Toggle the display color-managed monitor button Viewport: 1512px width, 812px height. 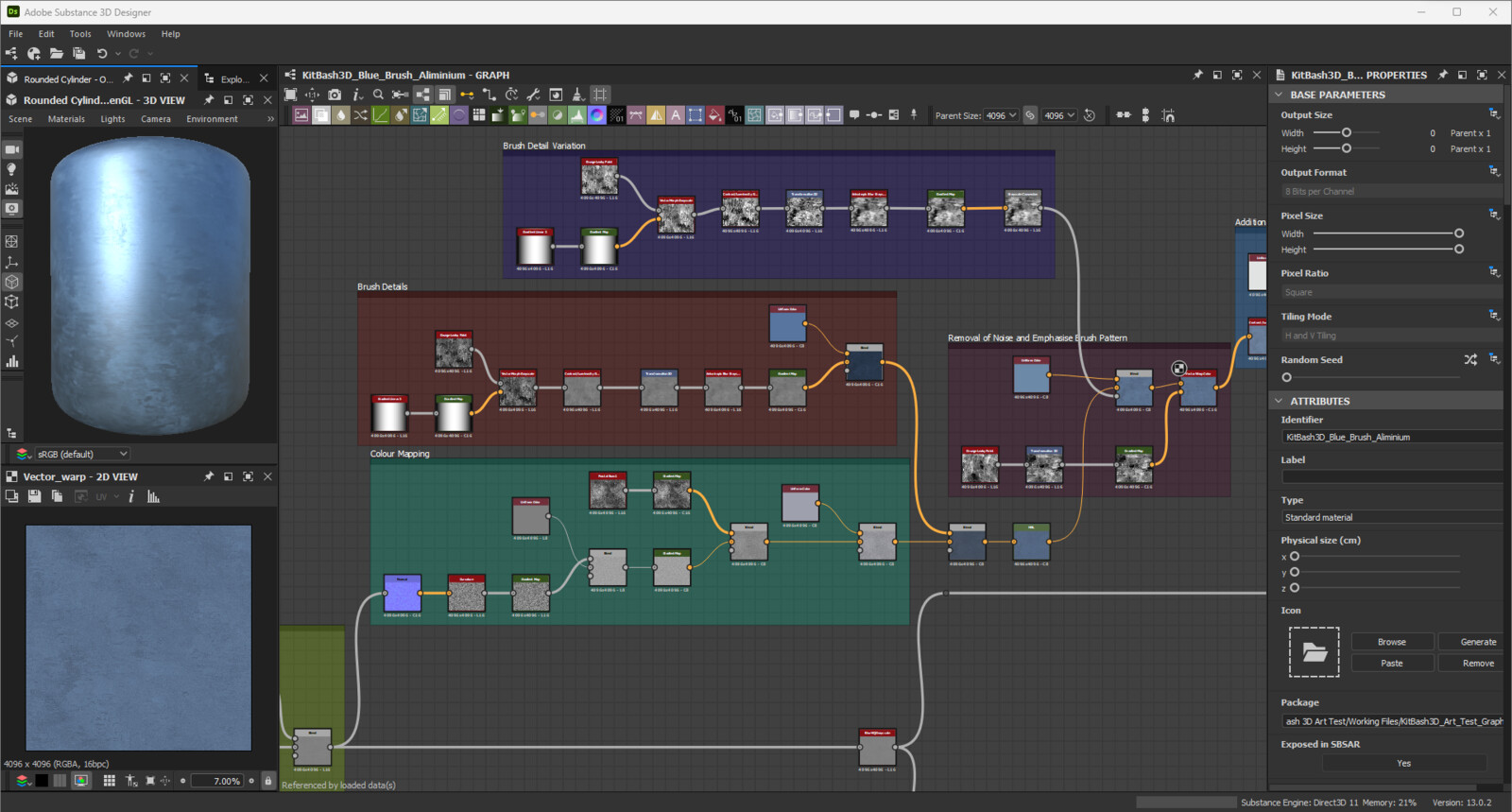(81, 781)
